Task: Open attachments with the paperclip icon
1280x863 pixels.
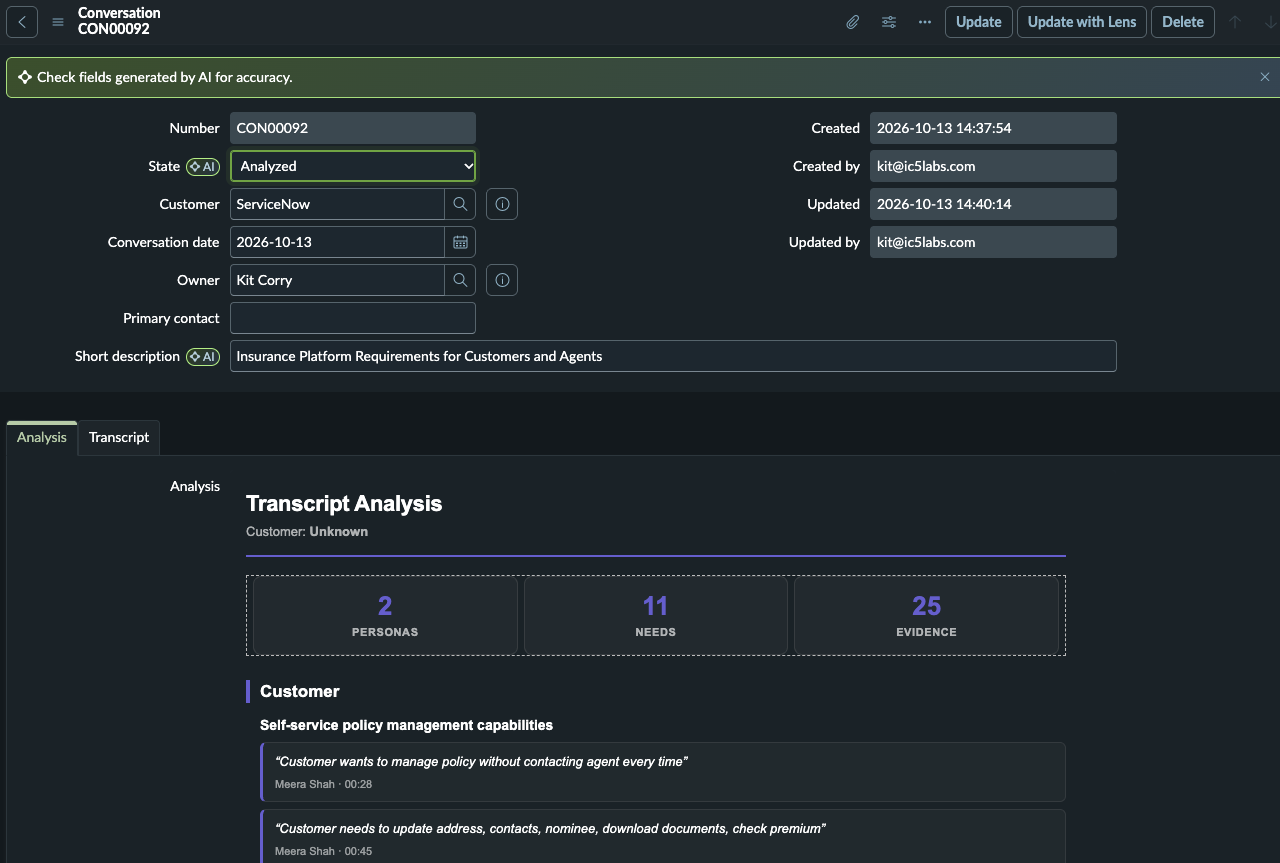Action: 852,22
